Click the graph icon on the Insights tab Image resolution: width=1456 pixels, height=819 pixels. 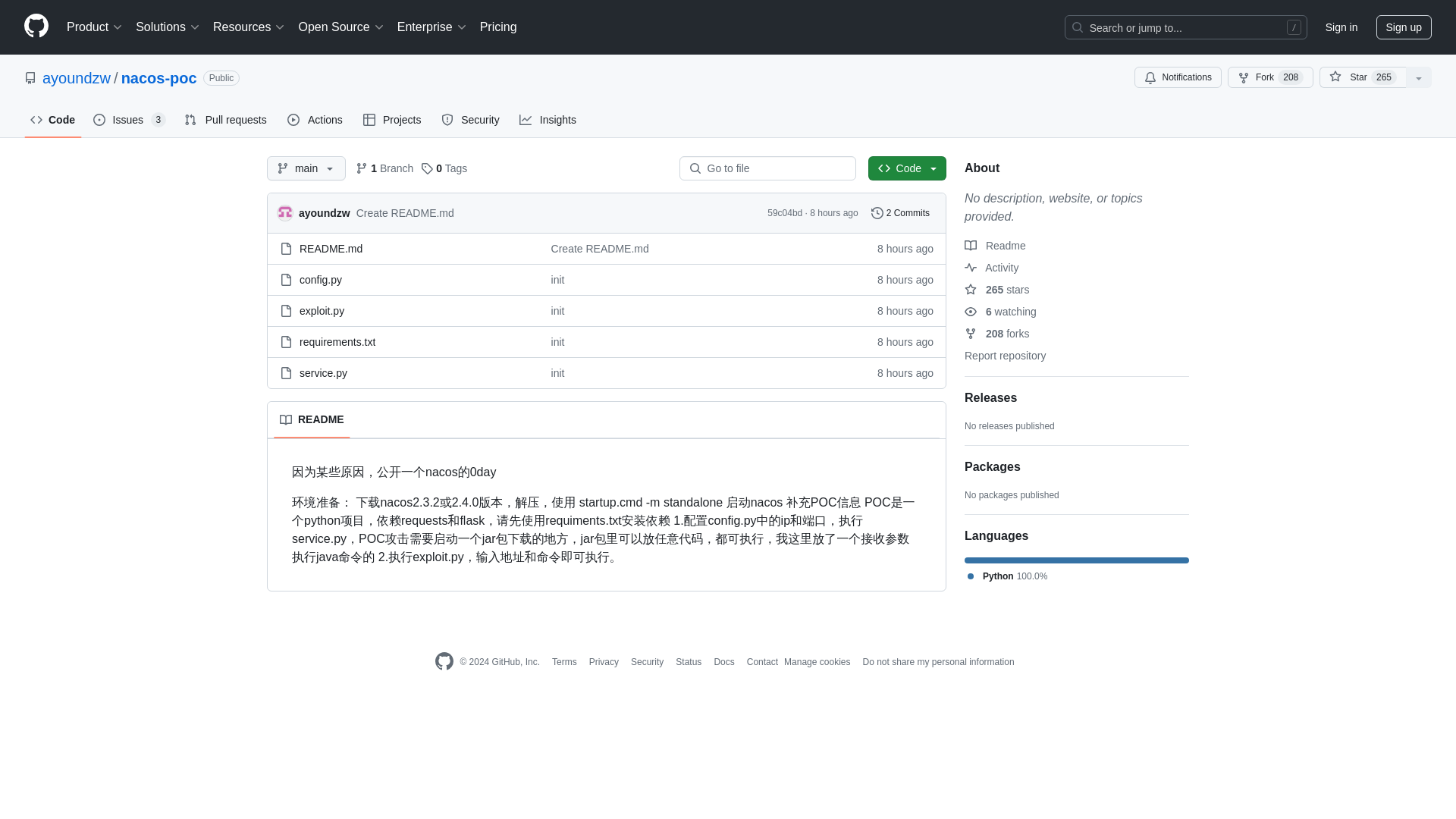526,120
